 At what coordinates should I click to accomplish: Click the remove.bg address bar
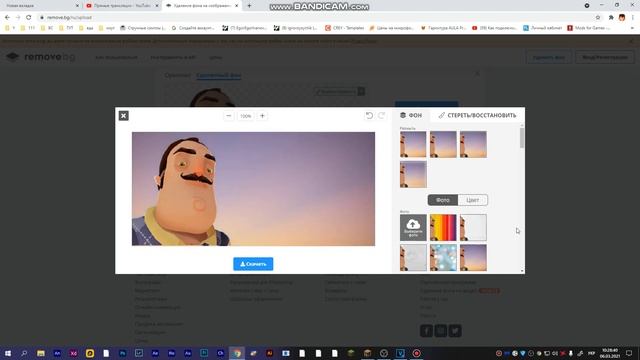point(318,18)
